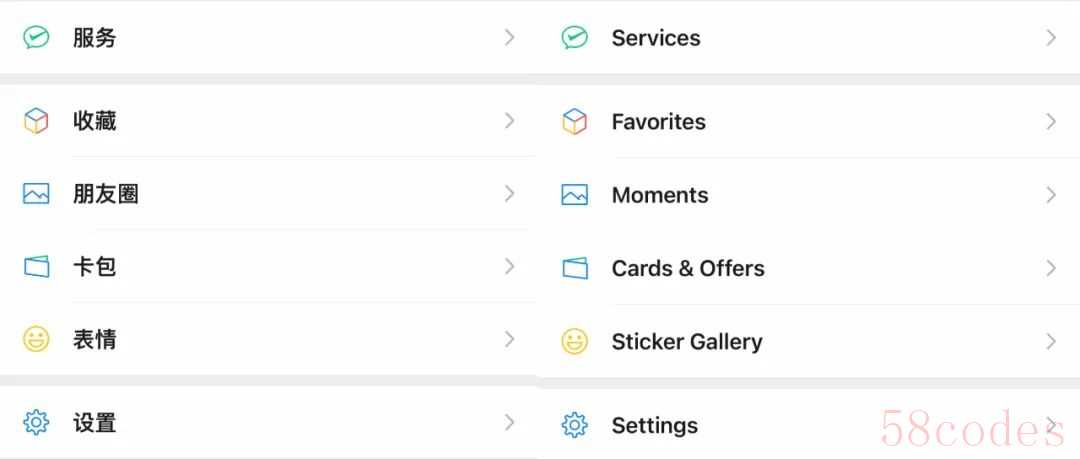Select the Sticker Gallery menu item
This screenshot has height=459, width=1080.
(687, 342)
